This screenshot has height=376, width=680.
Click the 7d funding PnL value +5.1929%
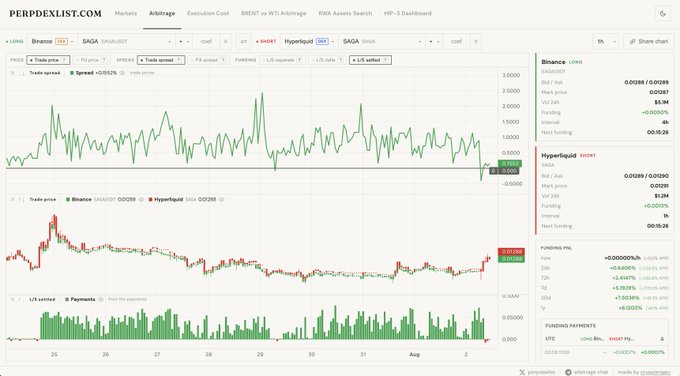624,288
